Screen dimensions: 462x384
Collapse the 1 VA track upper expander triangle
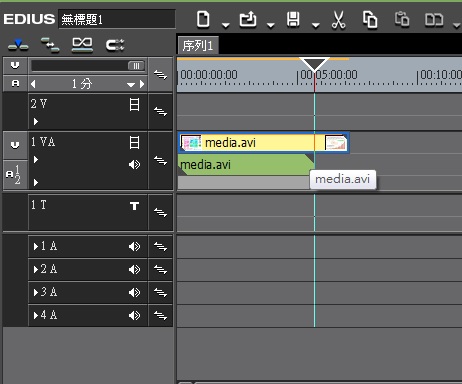[36, 160]
